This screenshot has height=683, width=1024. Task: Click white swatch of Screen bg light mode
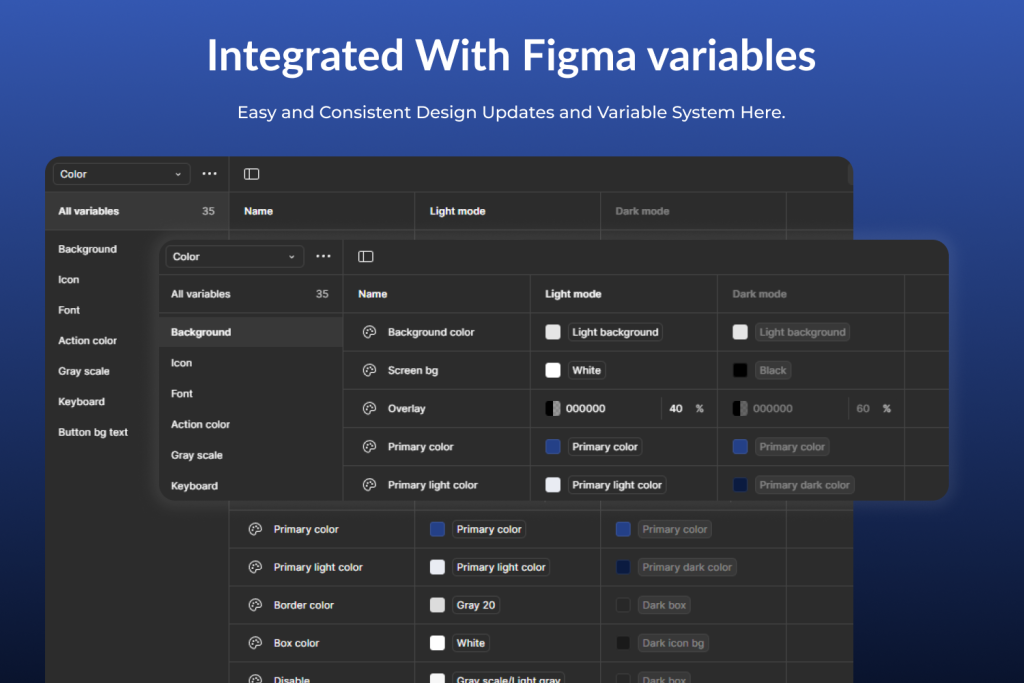click(553, 370)
